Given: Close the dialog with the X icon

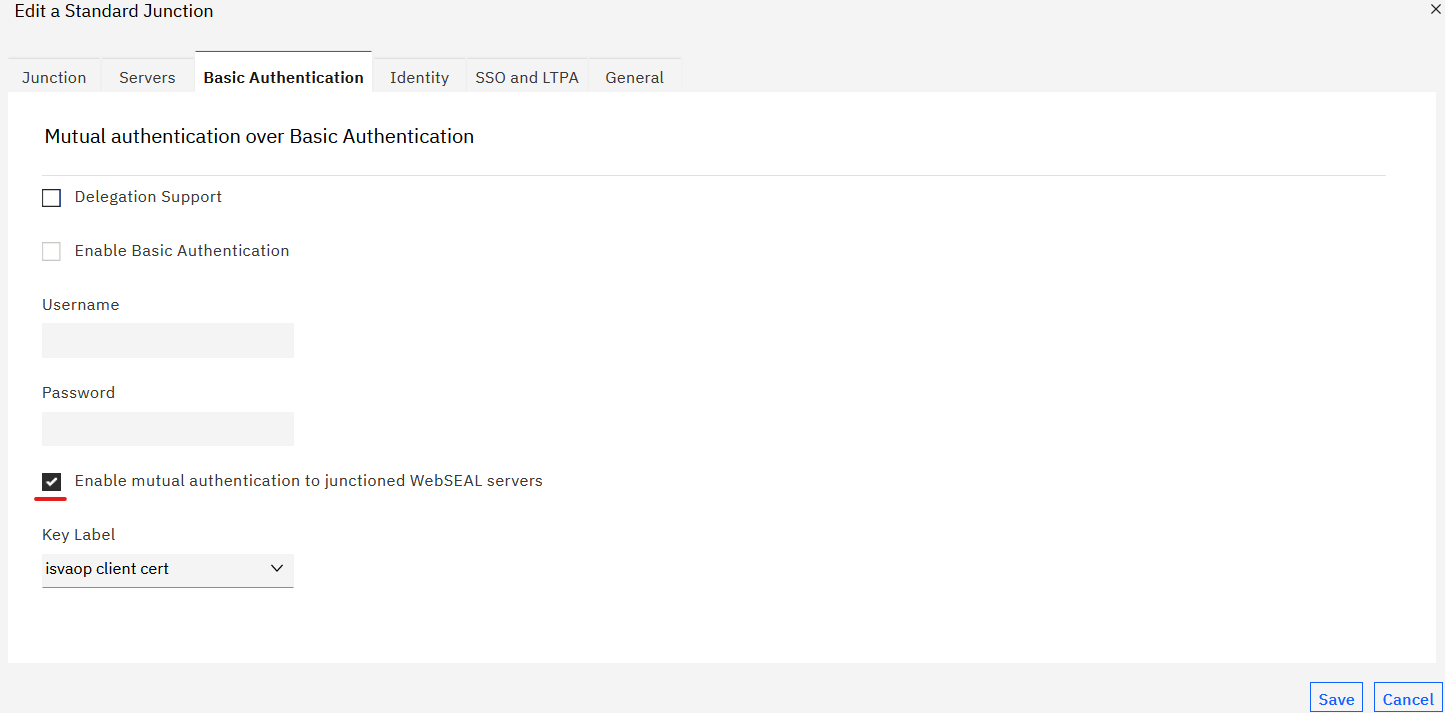Looking at the screenshot, I should click(x=1434, y=10).
